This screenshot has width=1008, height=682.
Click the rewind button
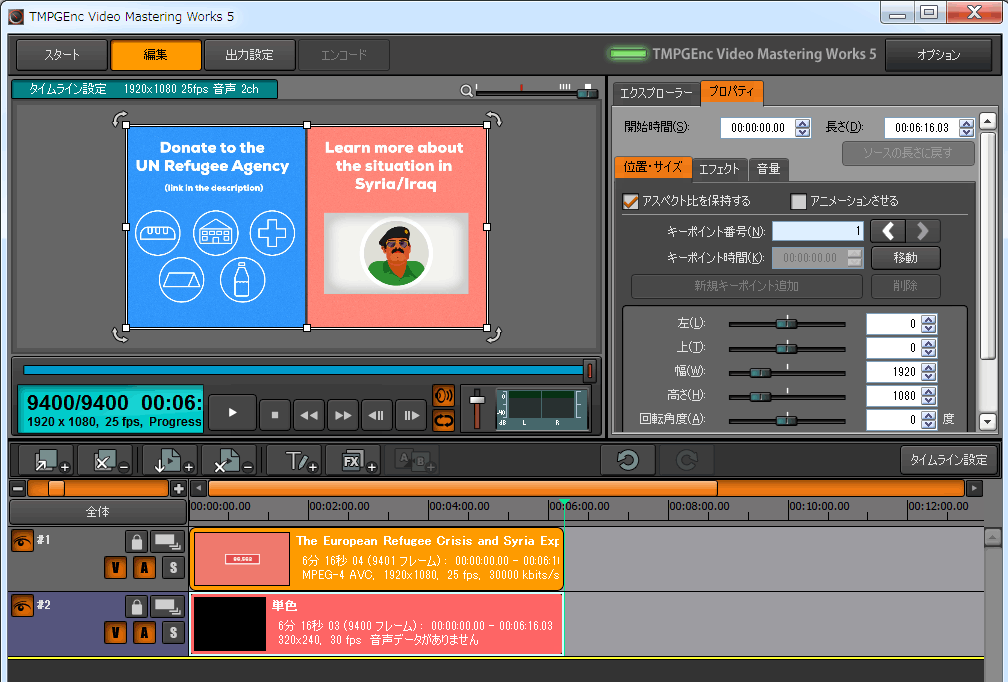(x=309, y=415)
